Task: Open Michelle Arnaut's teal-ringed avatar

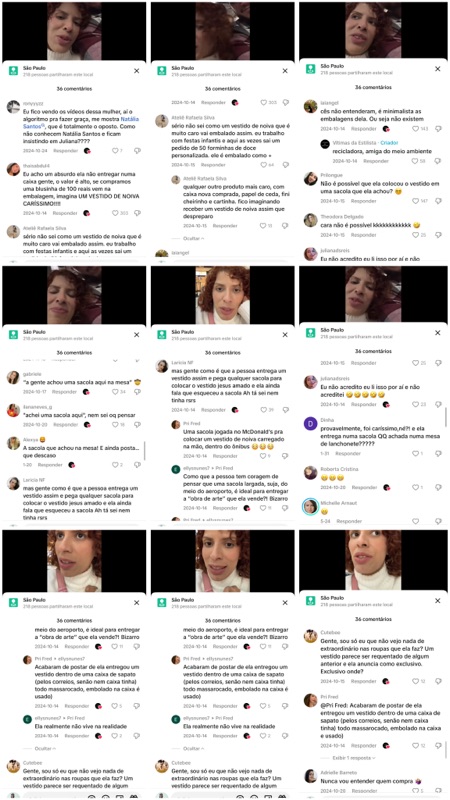Action: [x=310, y=506]
